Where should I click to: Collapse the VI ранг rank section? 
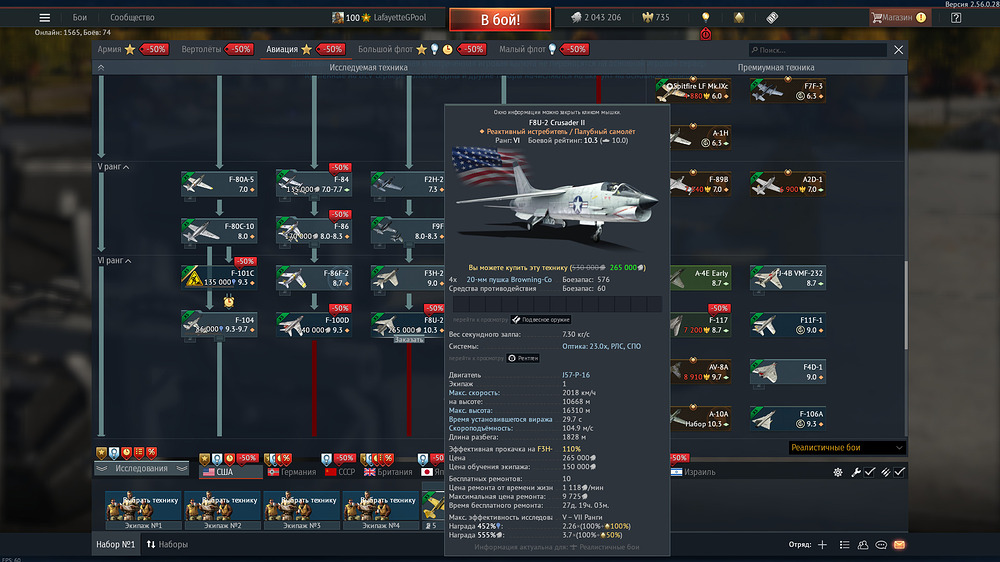point(114,260)
